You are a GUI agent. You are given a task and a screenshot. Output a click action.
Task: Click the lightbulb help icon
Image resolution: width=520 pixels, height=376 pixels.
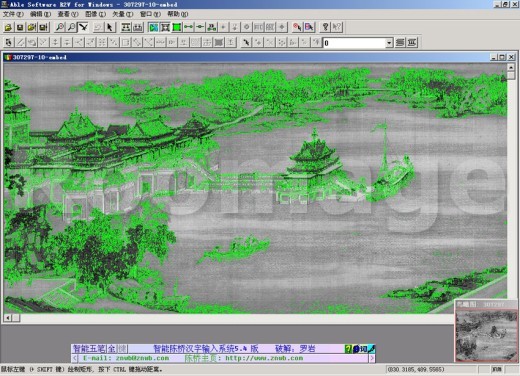point(325,27)
